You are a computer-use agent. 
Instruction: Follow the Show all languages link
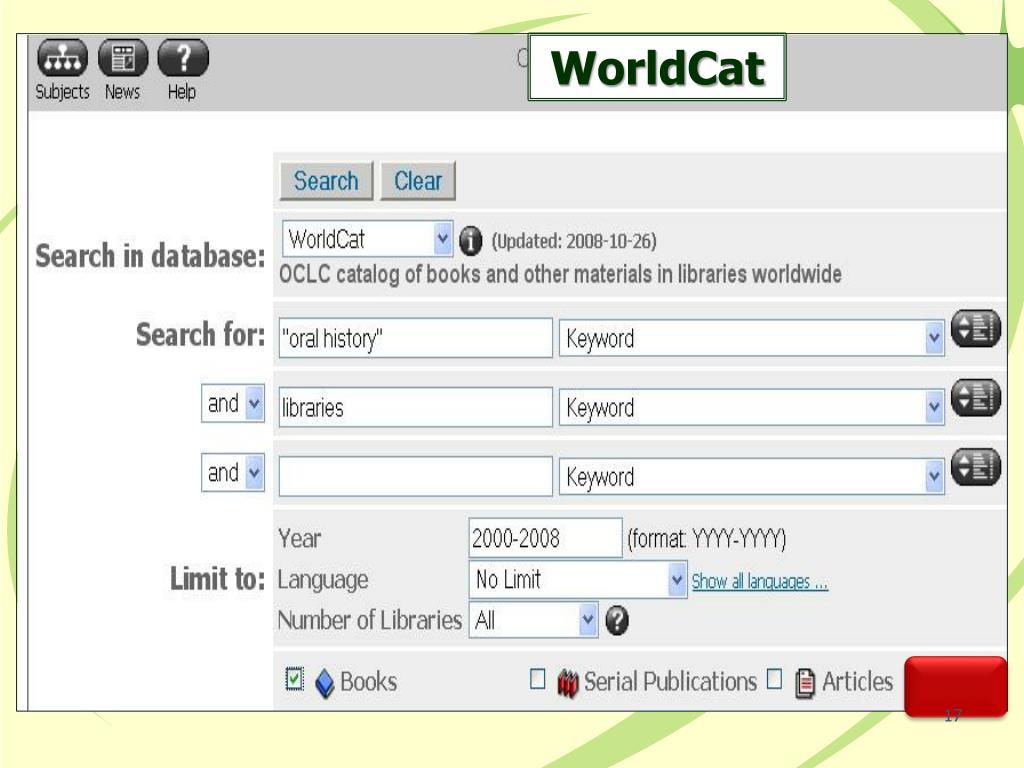click(x=760, y=581)
